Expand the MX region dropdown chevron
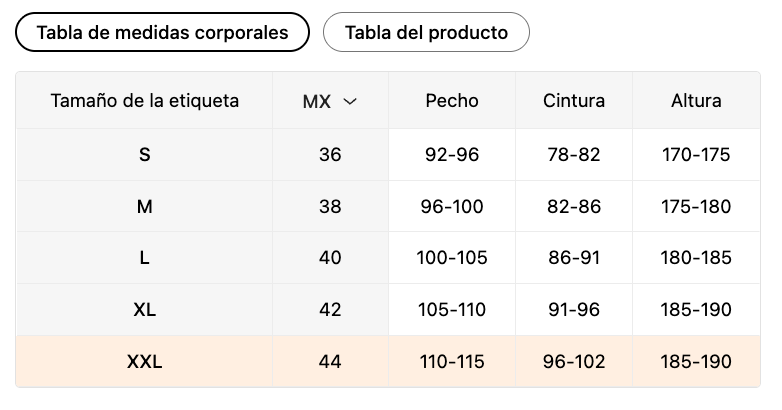The height and width of the screenshot is (410, 782). pyautogui.click(x=350, y=101)
